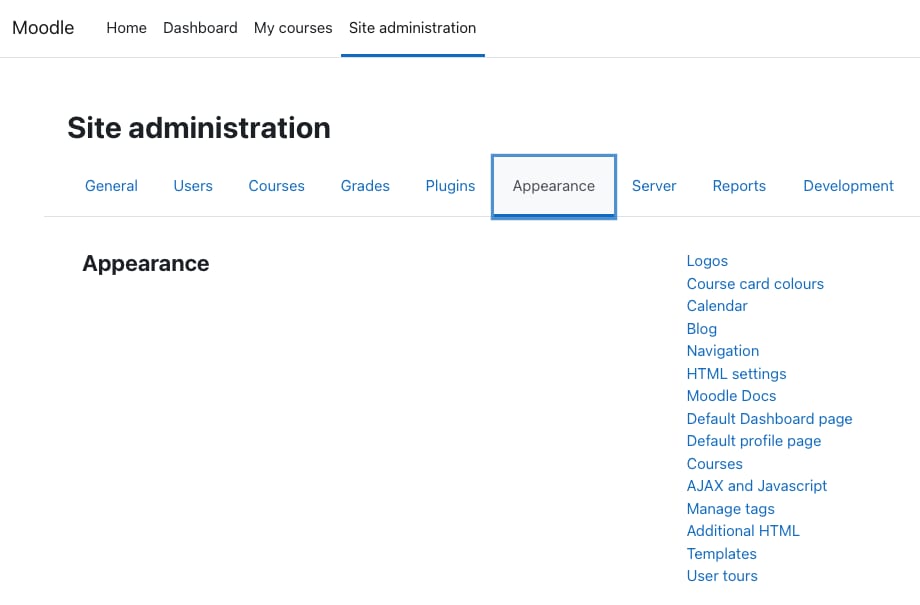This screenshot has height=605, width=920.
Task: Open AJAX and Javascript settings
Action: tap(756, 486)
